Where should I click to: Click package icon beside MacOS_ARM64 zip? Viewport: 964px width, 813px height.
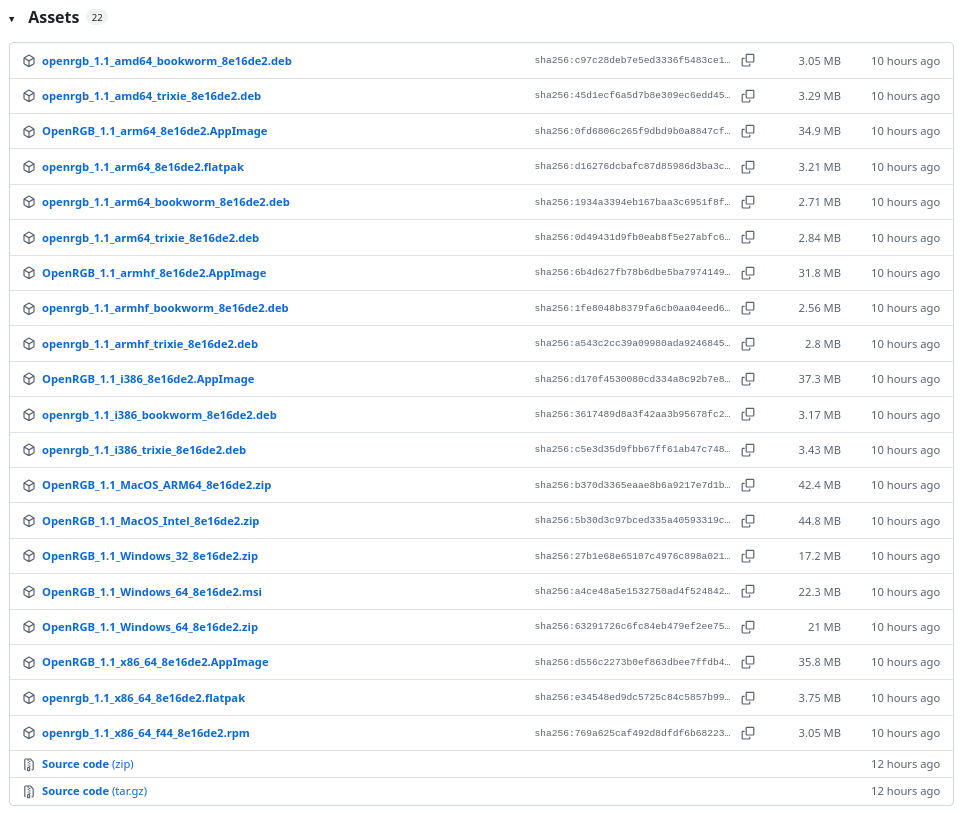pyautogui.click(x=29, y=485)
